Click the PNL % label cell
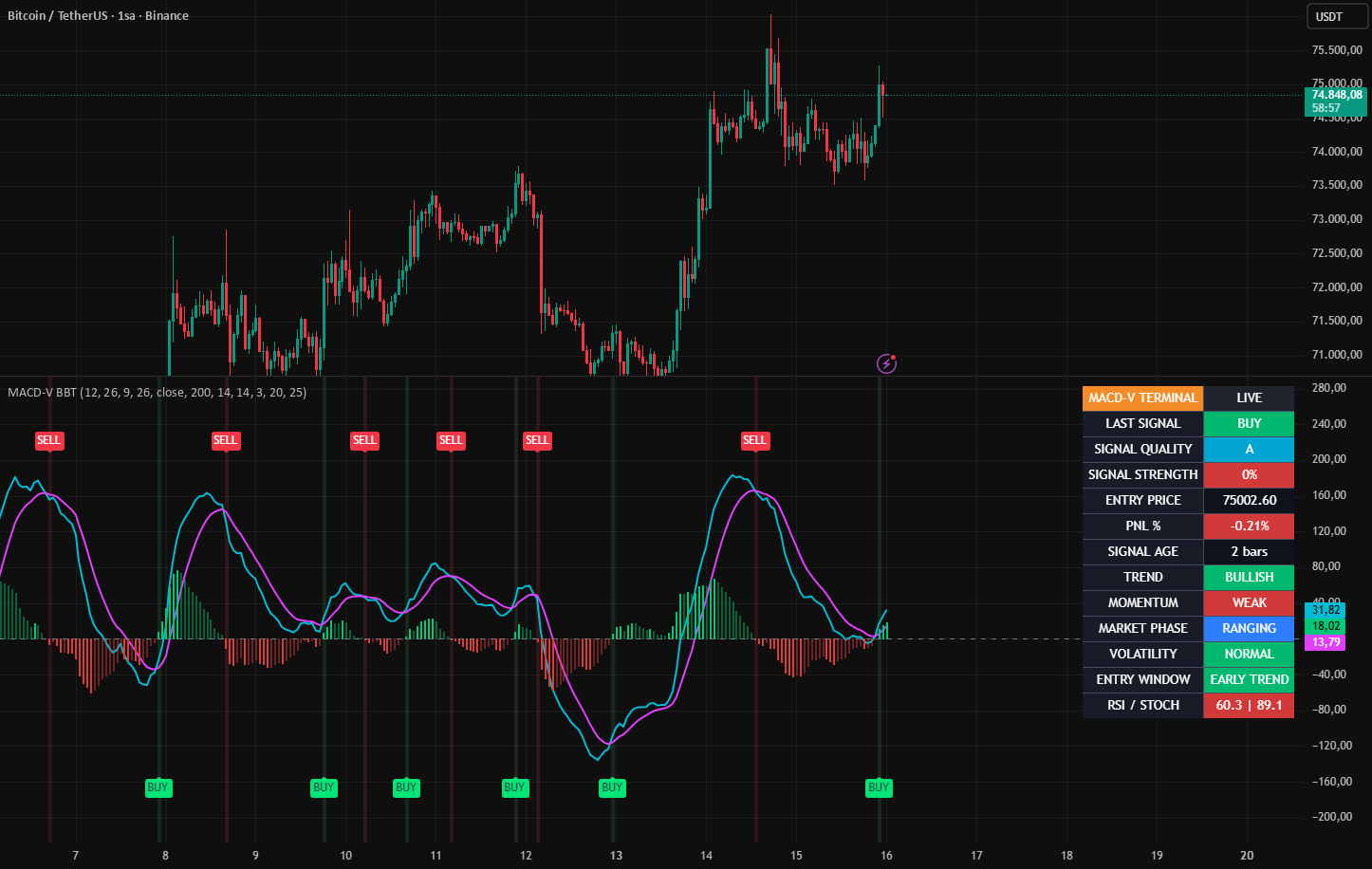Image resolution: width=1372 pixels, height=869 pixels. [x=1142, y=527]
